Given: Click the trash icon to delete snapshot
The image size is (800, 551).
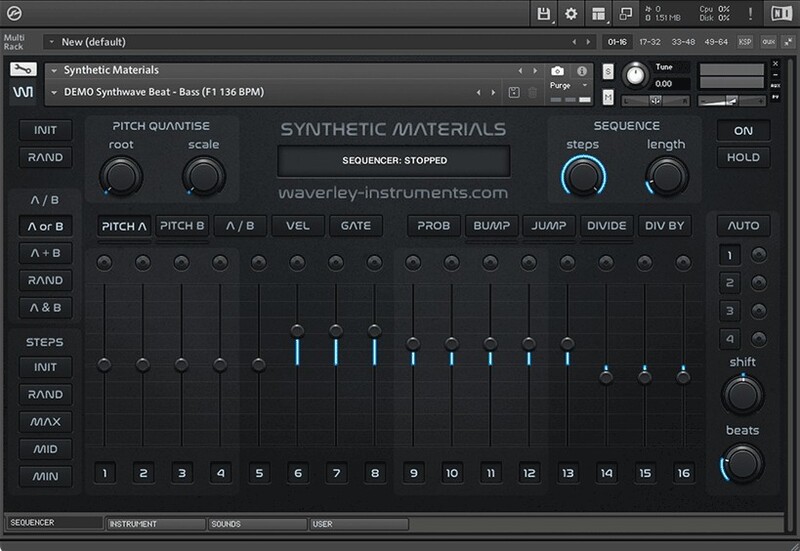Looking at the screenshot, I should pos(532,92).
